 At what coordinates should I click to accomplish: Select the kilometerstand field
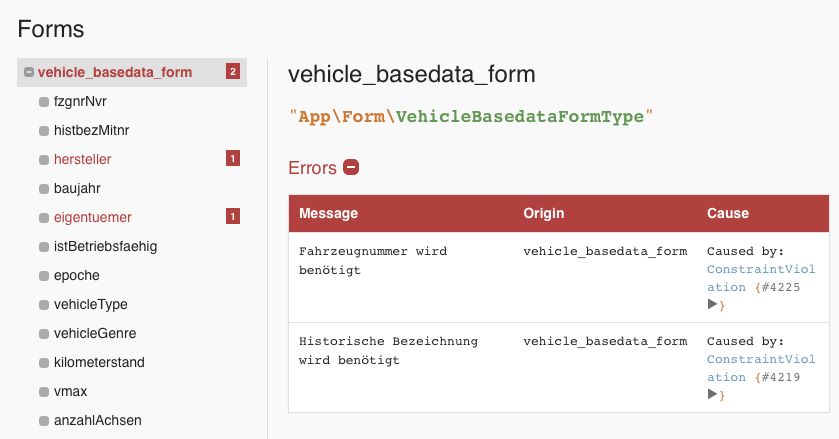click(x=98, y=362)
